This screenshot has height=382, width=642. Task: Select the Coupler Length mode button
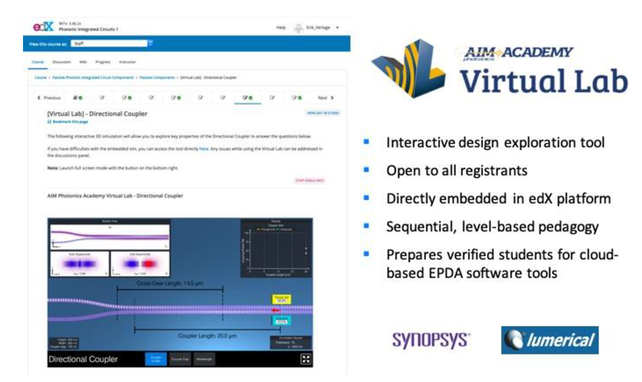tap(156, 359)
